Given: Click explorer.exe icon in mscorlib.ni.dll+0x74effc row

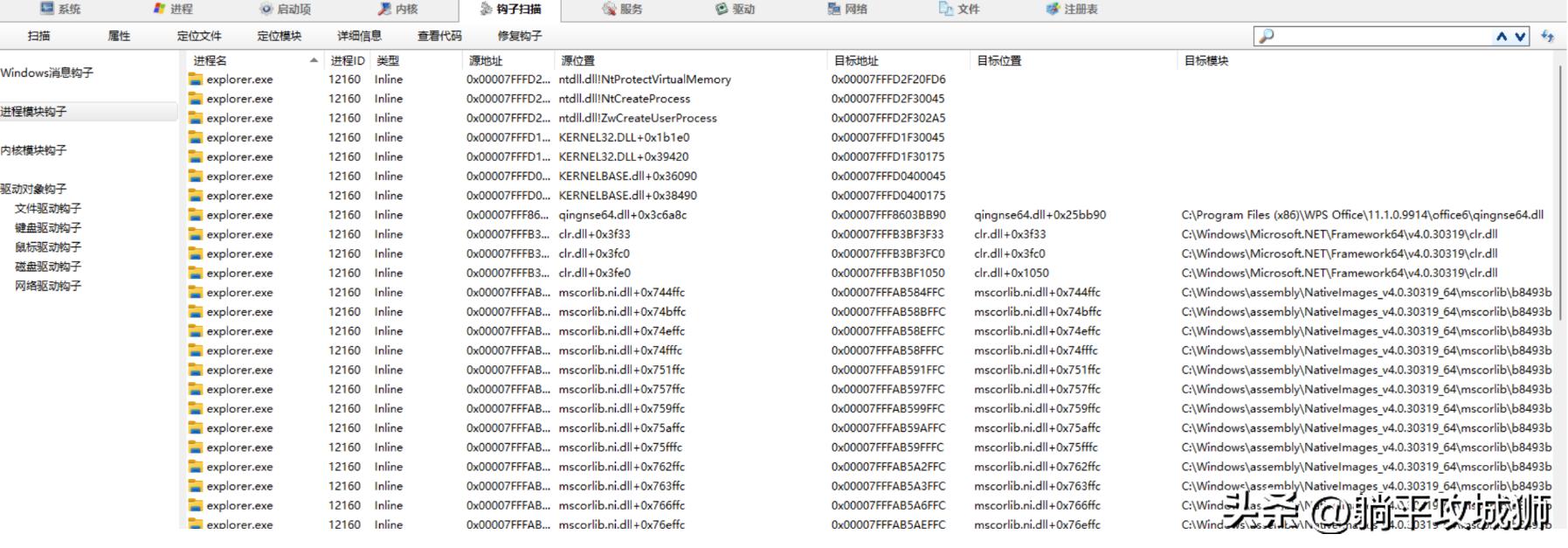Looking at the screenshot, I should [x=196, y=331].
